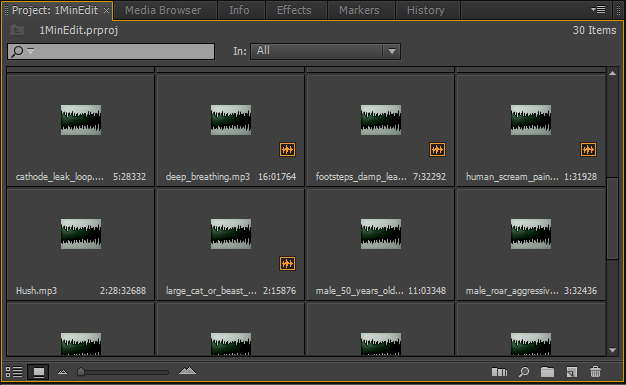Open Find from bottom toolbar magnifier
The width and height of the screenshot is (626, 385).
tap(523, 372)
